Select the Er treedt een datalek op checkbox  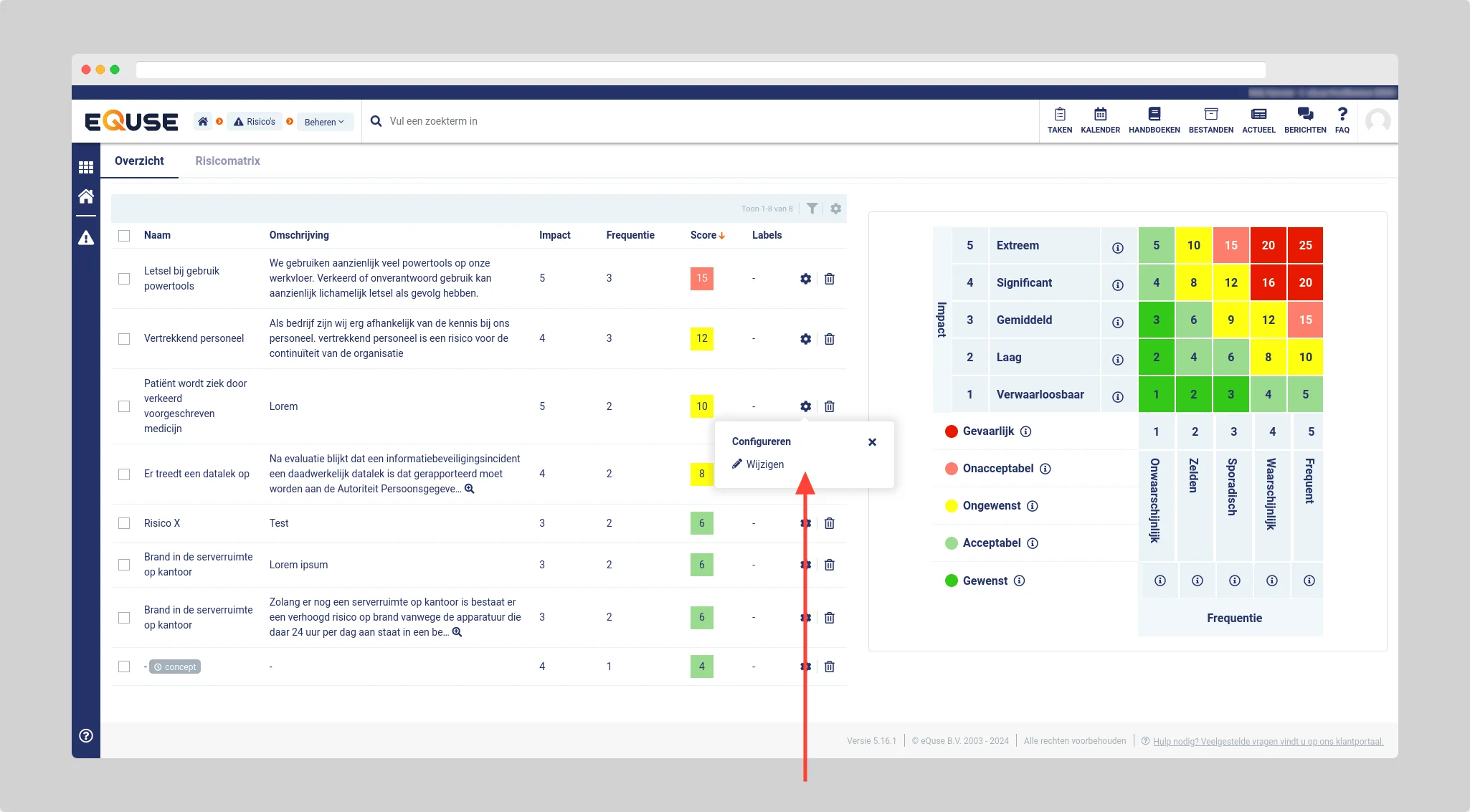point(124,474)
